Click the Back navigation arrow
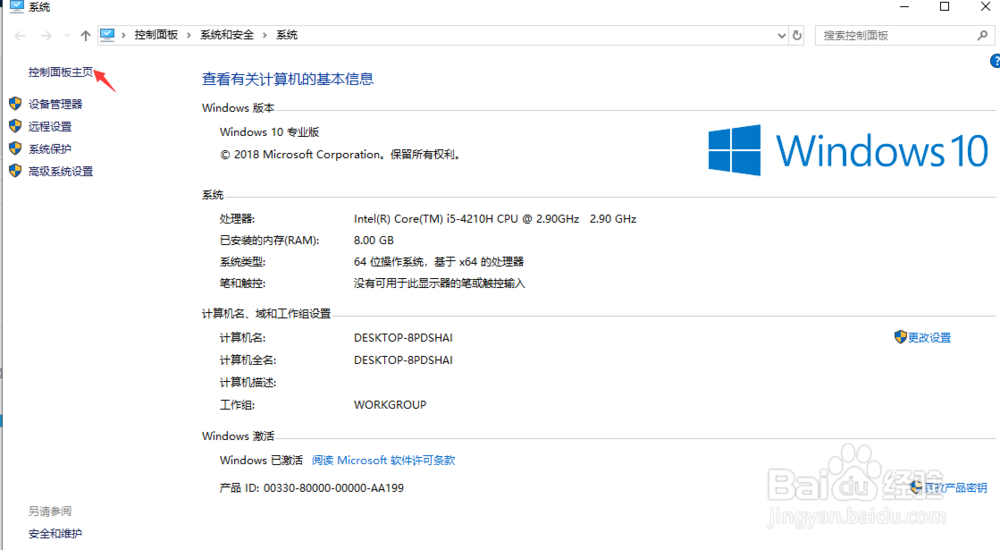The width and height of the screenshot is (1000, 550). tap(20, 36)
